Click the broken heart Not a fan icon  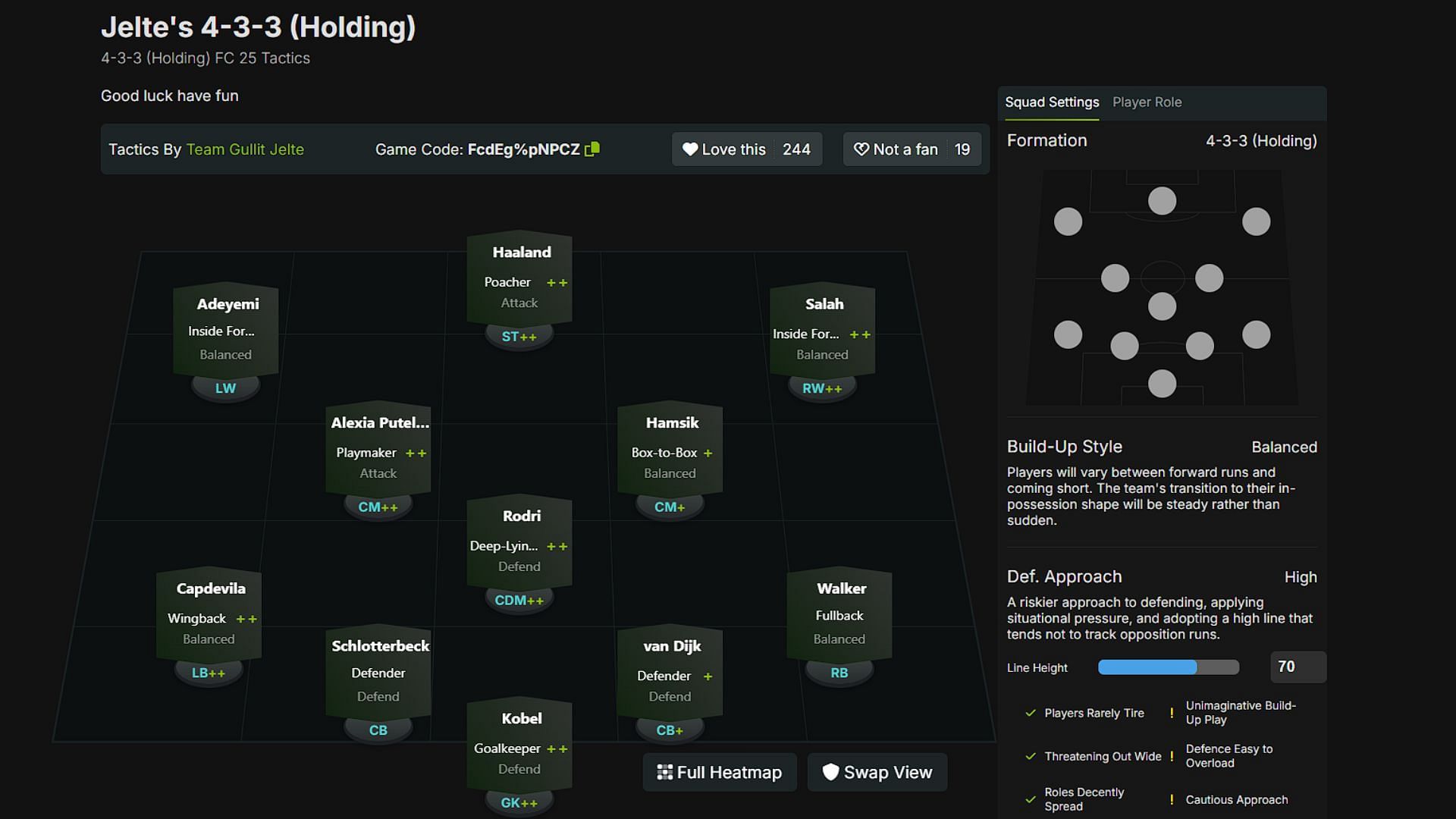[x=861, y=149]
